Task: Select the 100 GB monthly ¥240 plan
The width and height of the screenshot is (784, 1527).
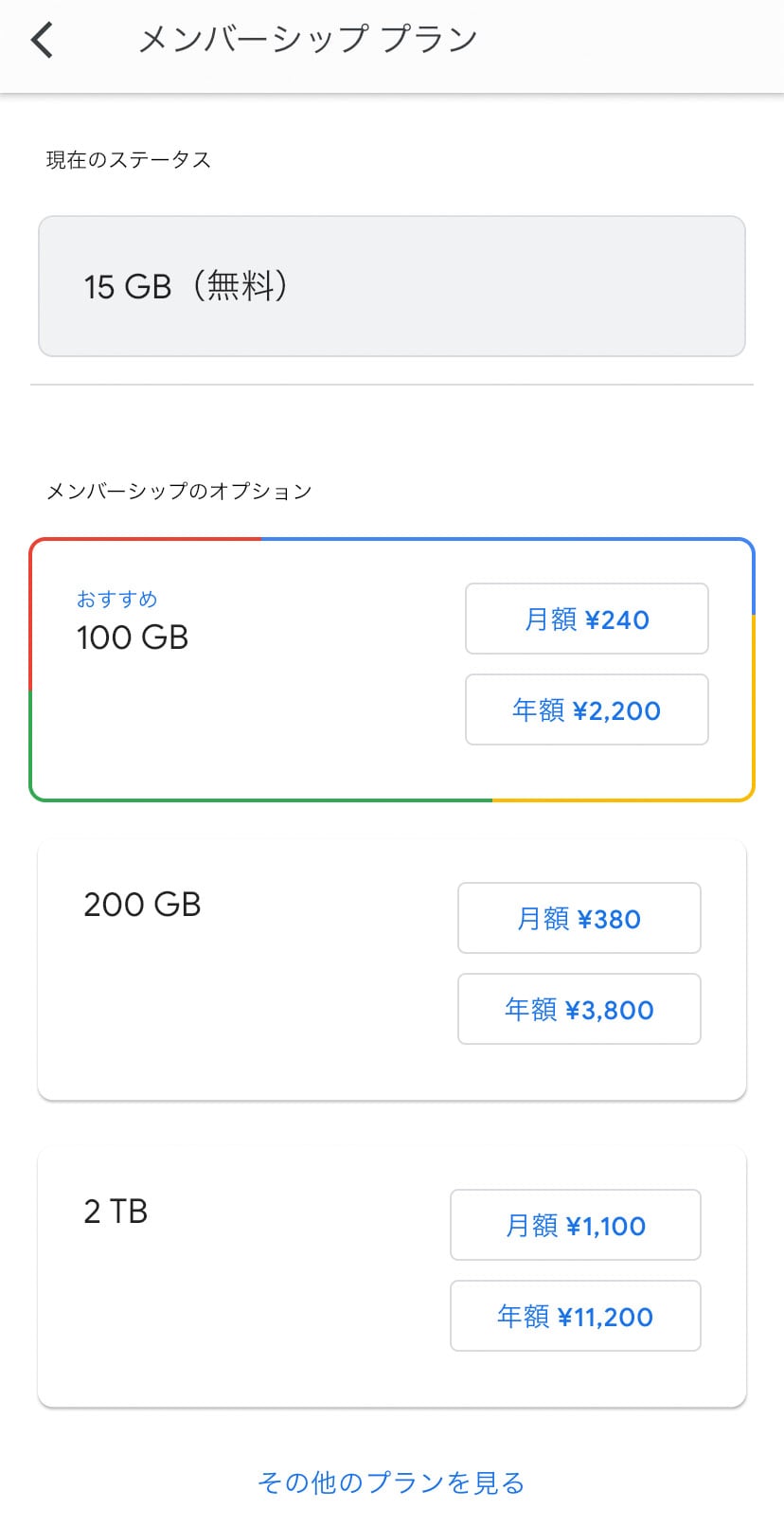Action: pyautogui.click(x=586, y=620)
